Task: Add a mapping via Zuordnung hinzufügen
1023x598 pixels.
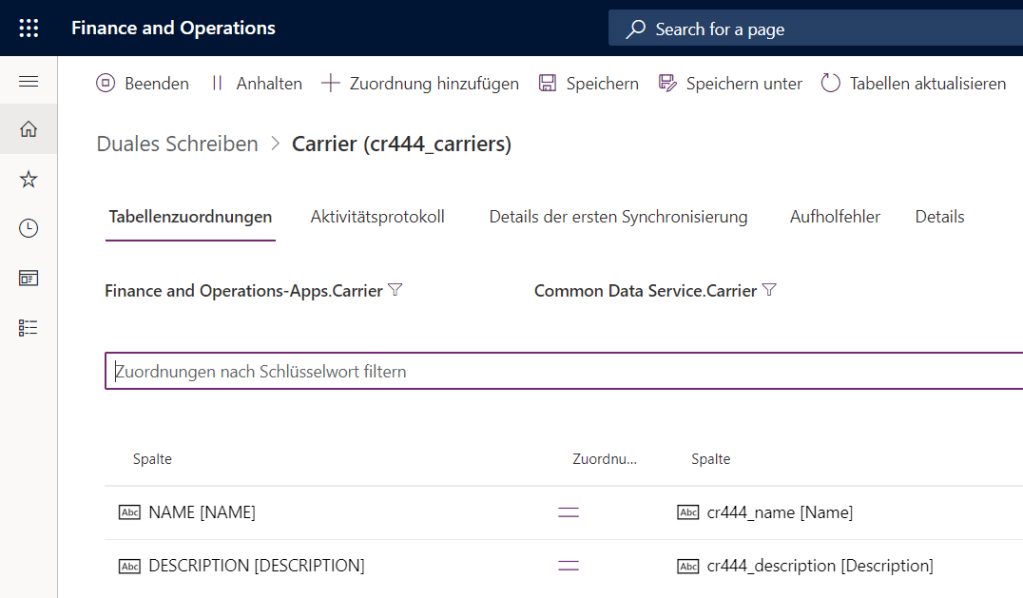Action: click(x=420, y=84)
